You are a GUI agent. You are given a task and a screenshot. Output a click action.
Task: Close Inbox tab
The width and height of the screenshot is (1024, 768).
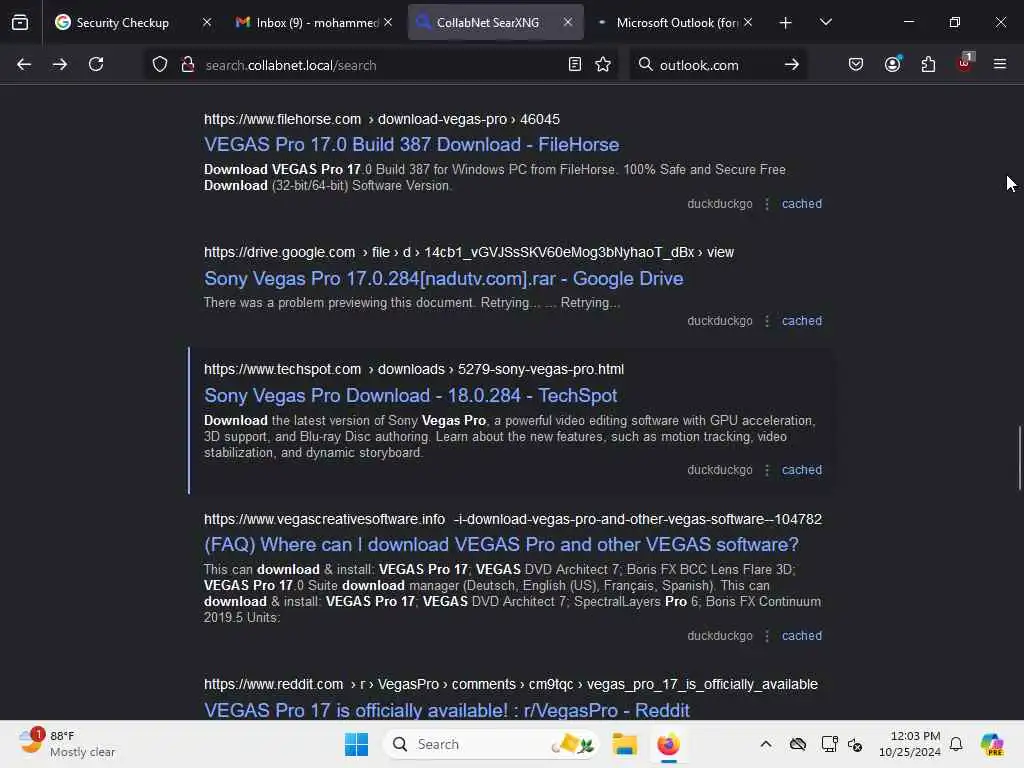click(x=388, y=22)
